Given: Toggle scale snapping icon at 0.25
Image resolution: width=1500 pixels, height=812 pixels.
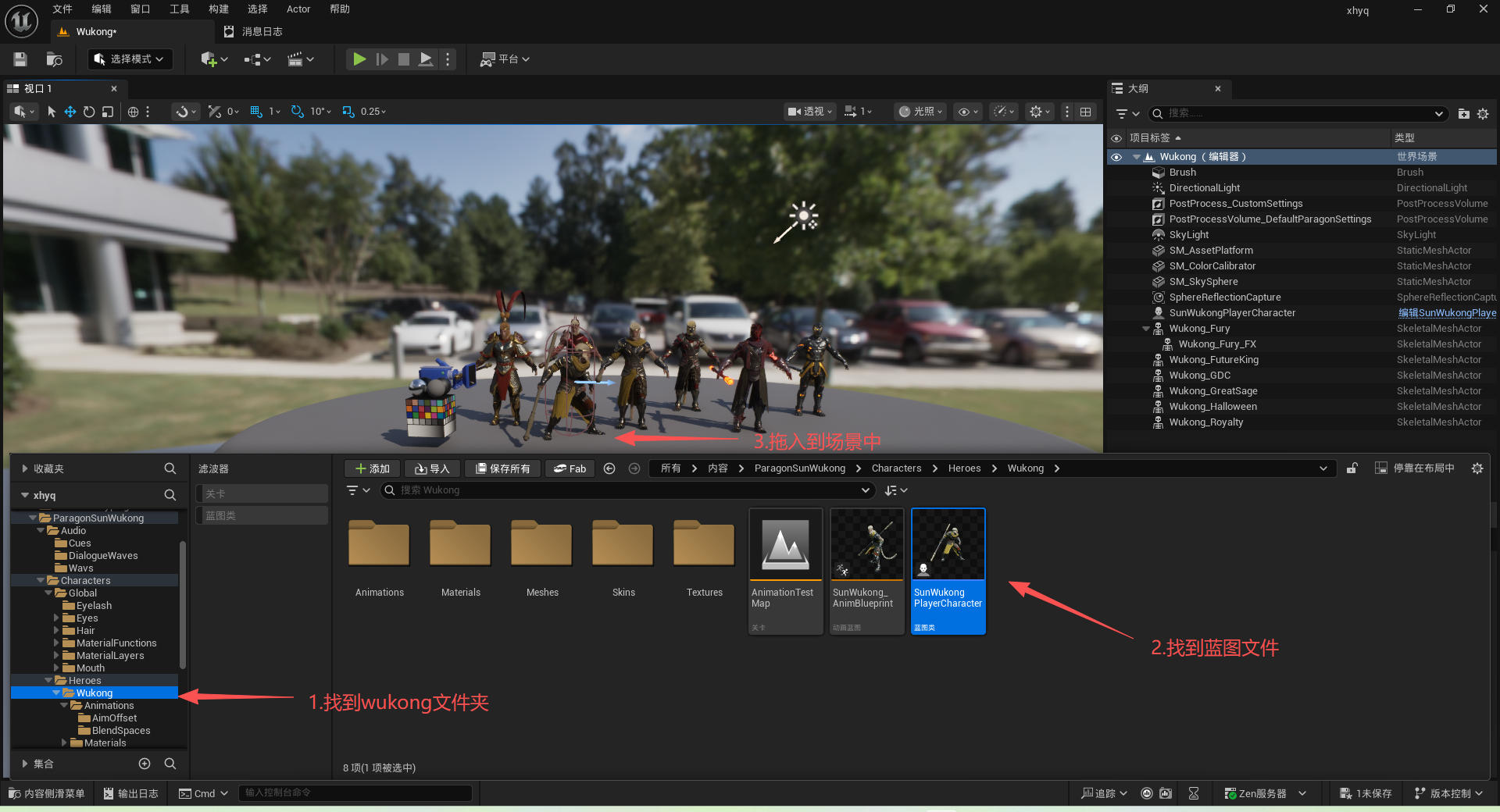Looking at the screenshot, I should point(348,112).
